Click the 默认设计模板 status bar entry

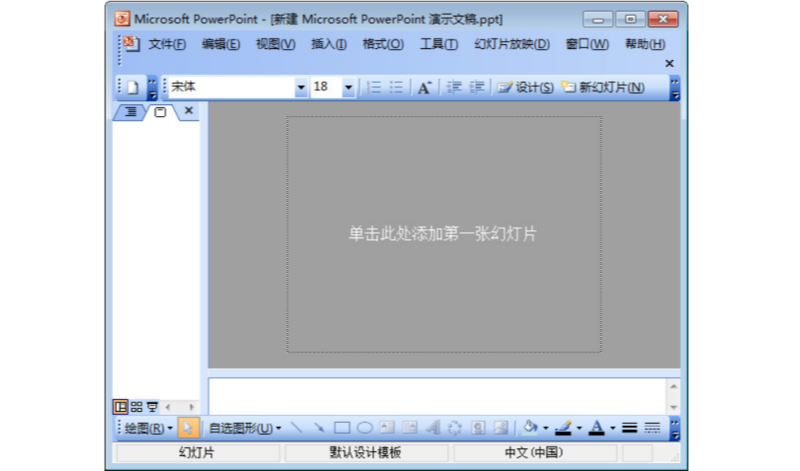click(x=366, y=453)
